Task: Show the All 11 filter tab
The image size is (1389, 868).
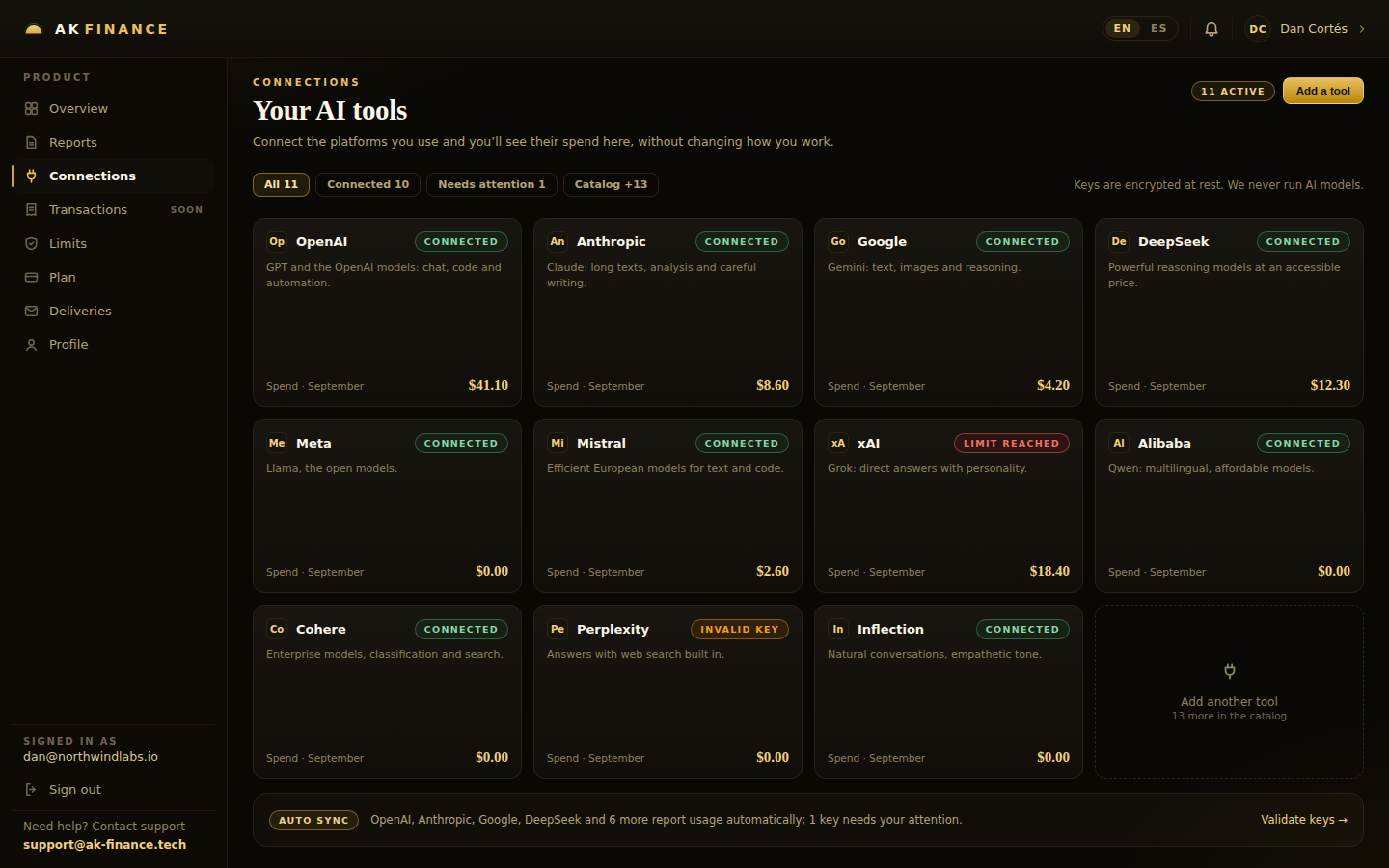Action: 281,185
